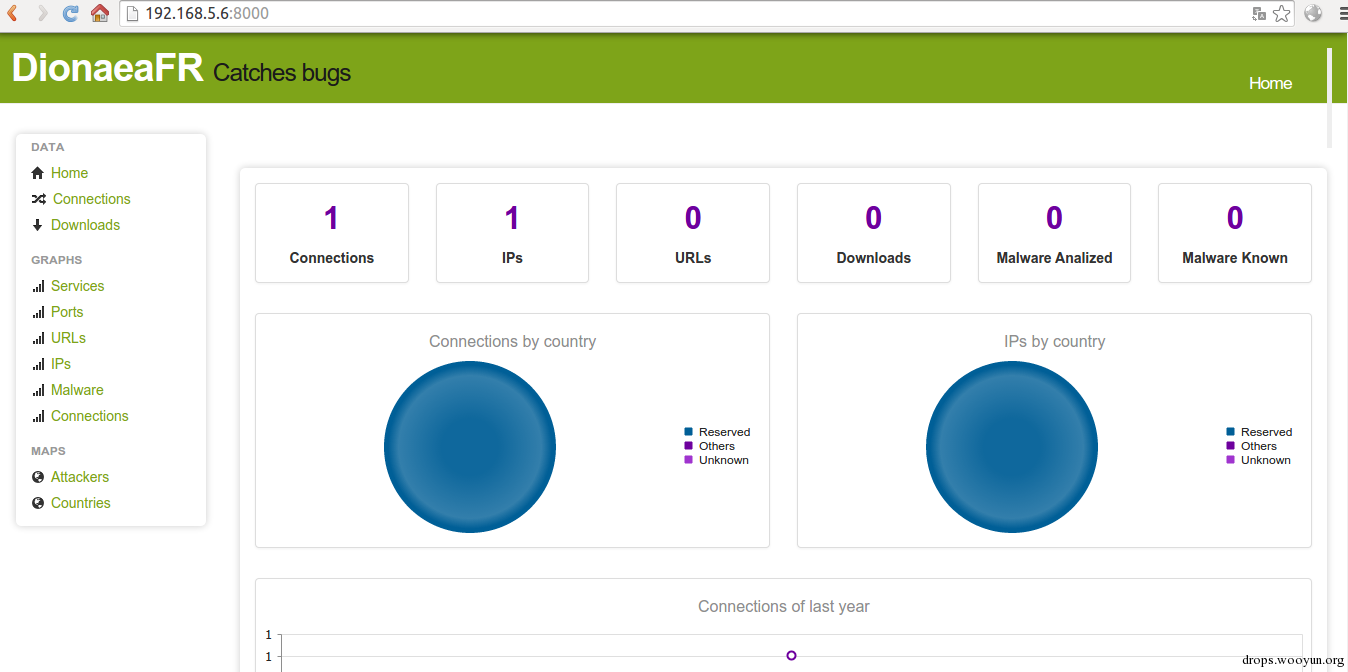Open the Services graph link
Viewport: 1348px width, 672px height.
pos(77,286)
